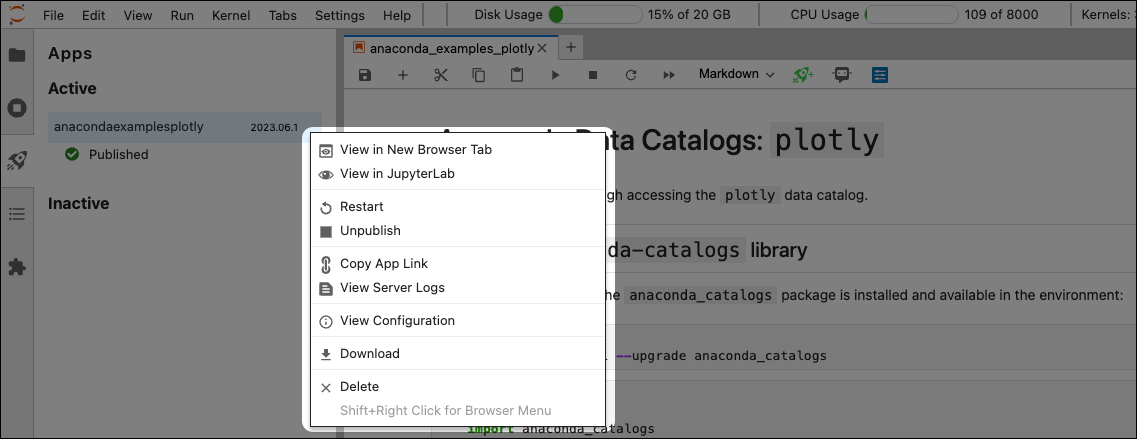Screen dimensions: 1137x439
Task: Click the Disk Usage progress bar
Action: pyautogui.click(x=595, y=15)
